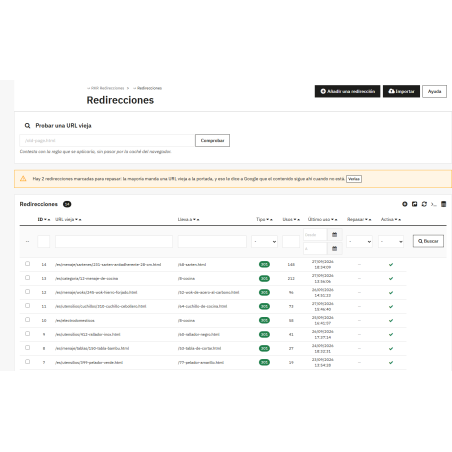Click the 301 badge in row ID 7
This screenshot has width=452, height=452.
[x=264, y=362]
